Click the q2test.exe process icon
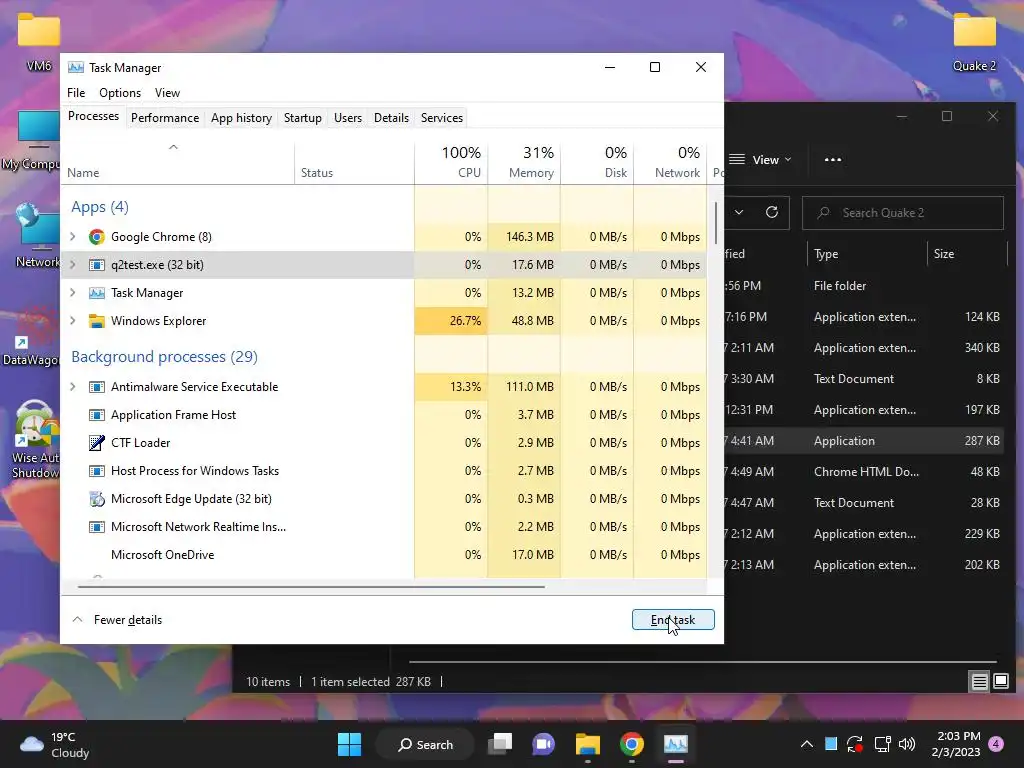 [97, 264]
